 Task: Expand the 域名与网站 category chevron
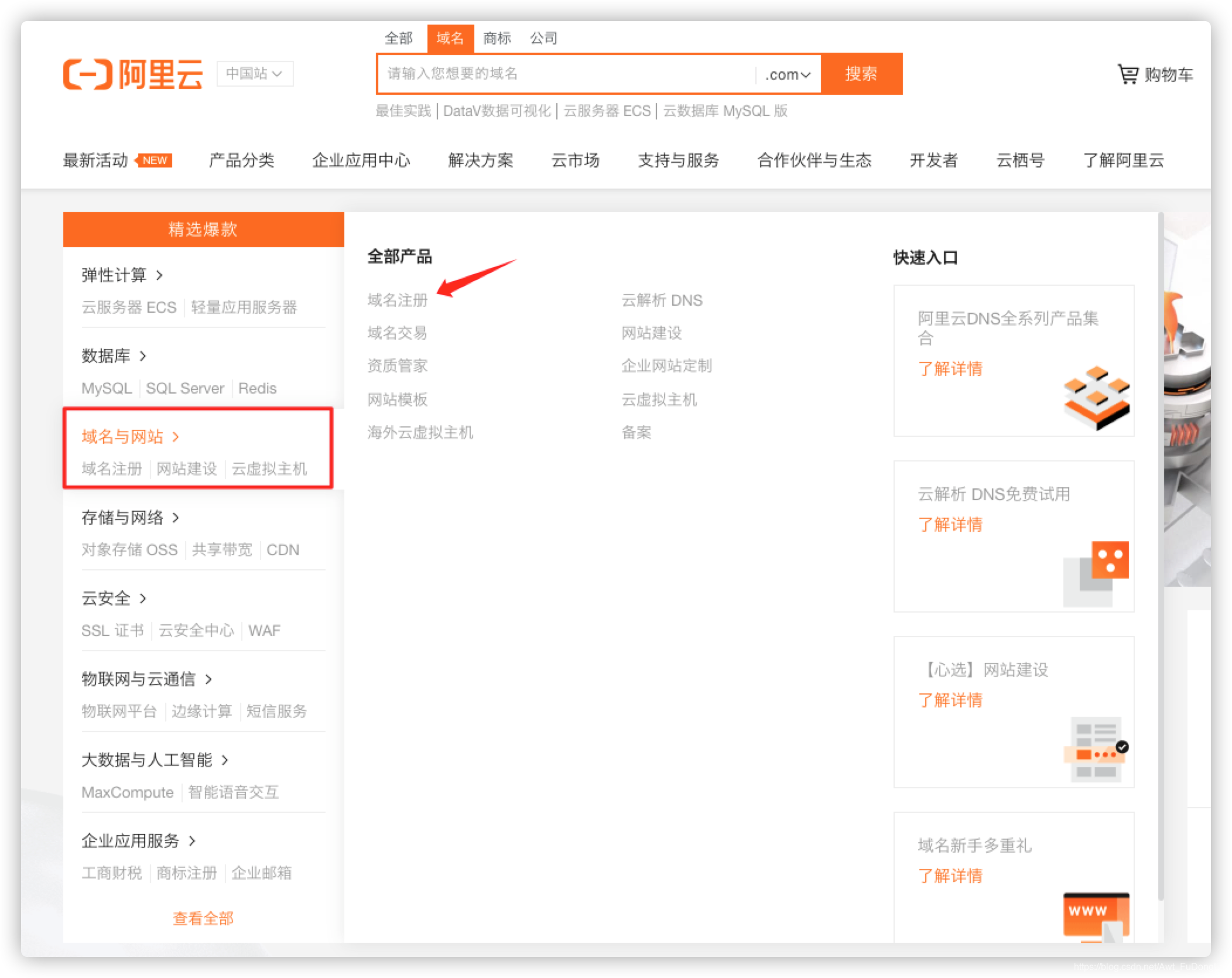[x=176, y=437]
